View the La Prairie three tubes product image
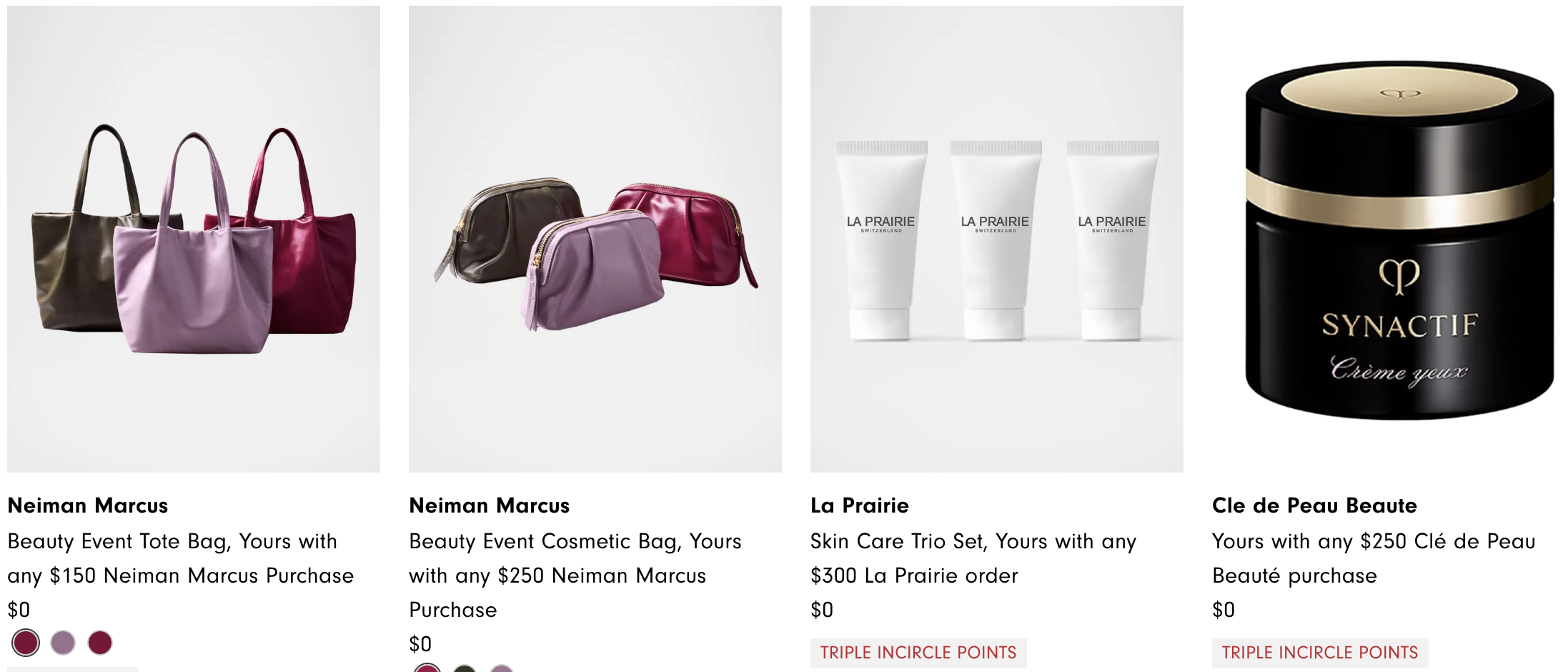1568x672 pixels. pyautogui.click(x=997, y=239)
